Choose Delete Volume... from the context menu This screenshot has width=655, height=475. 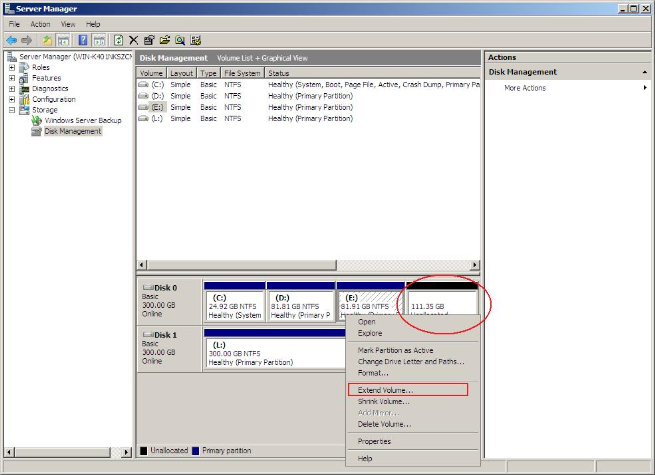413,424
